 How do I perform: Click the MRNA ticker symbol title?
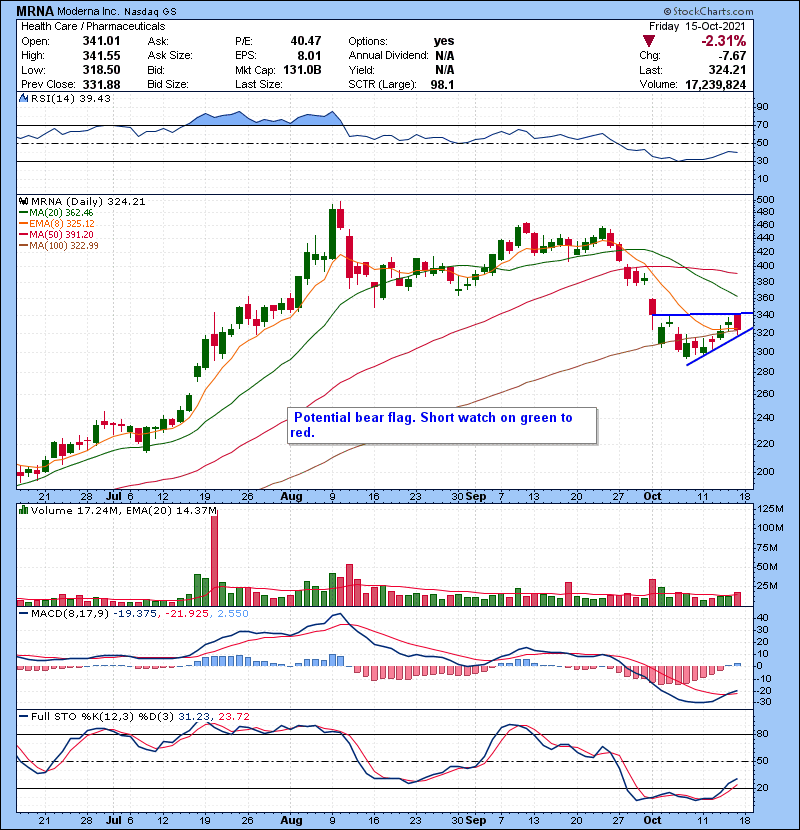point(35,11)
